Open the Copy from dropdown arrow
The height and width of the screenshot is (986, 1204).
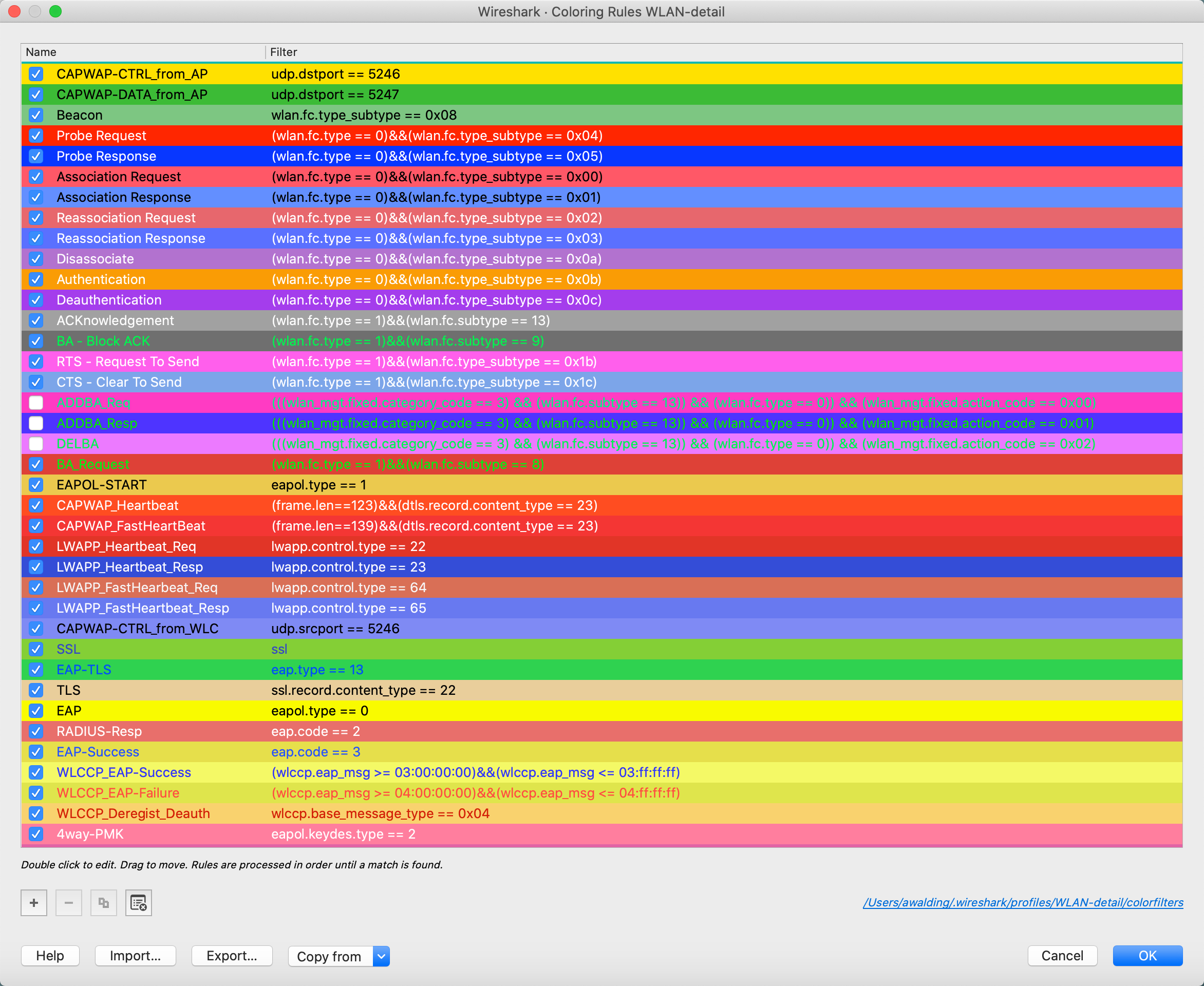tap(381, 956)
